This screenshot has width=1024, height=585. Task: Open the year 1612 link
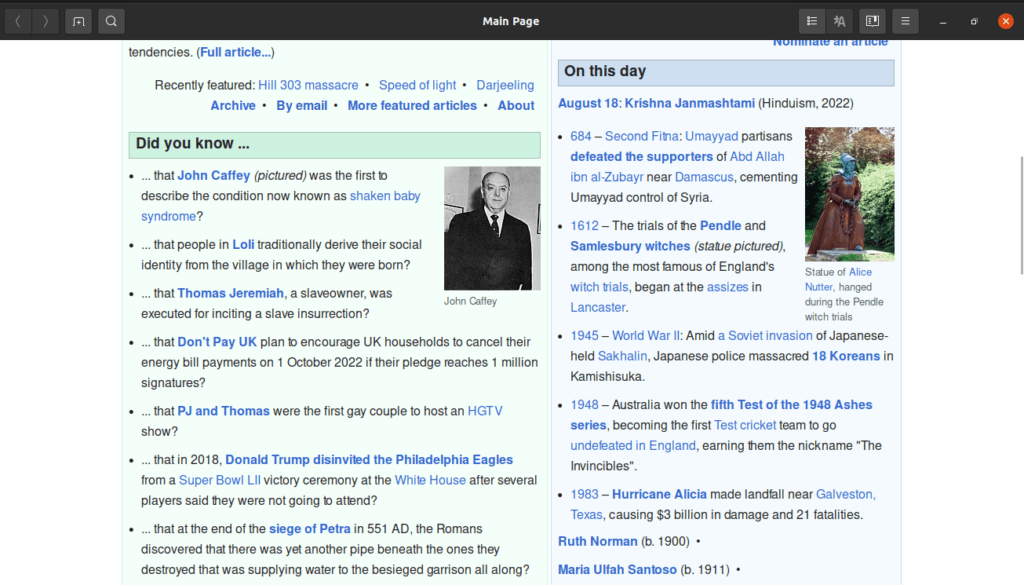tap(584, 226)
